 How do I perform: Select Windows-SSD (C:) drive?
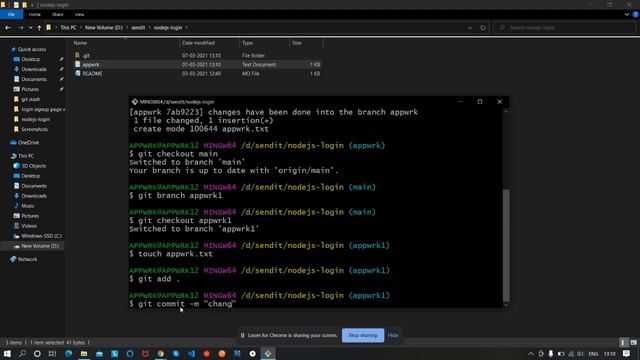(x=41, y=236)
